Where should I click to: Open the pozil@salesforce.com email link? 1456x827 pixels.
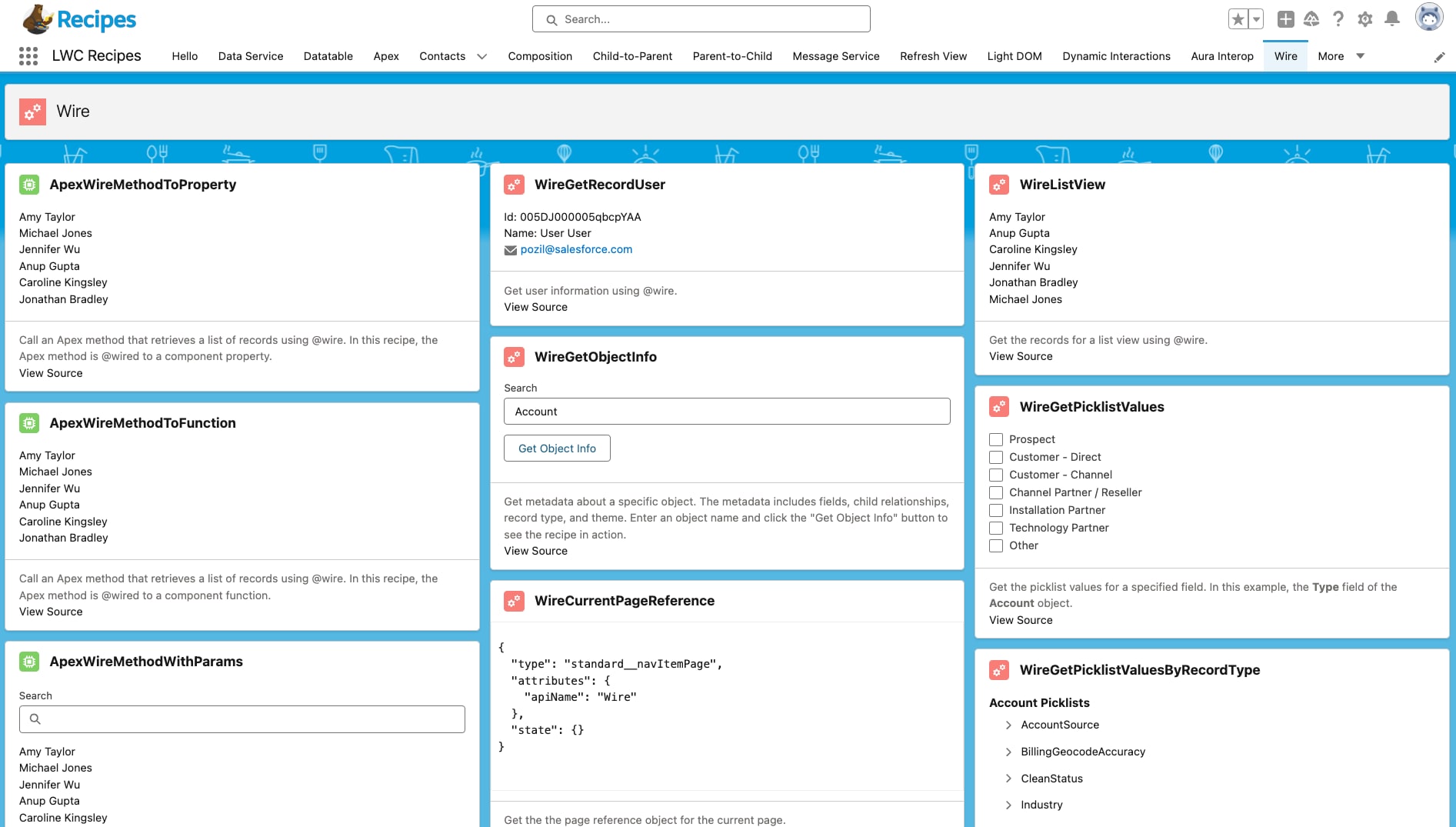click(576, 249)
